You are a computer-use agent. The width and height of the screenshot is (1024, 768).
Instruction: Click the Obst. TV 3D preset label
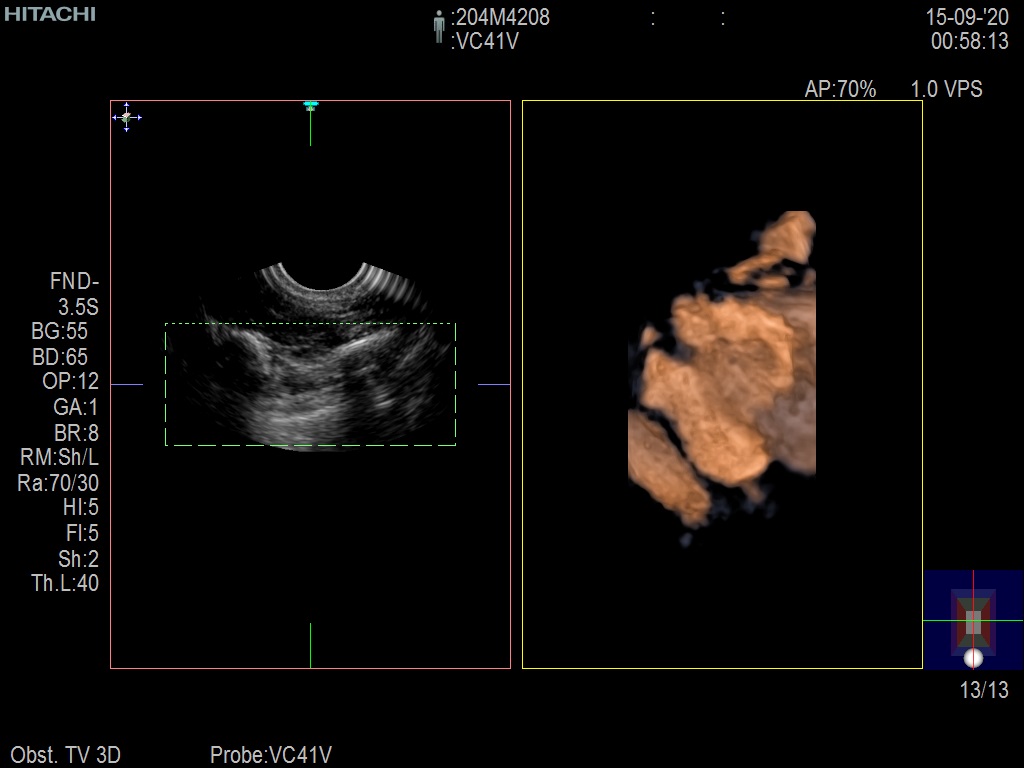pyautogui.click(x=65, y=755)
